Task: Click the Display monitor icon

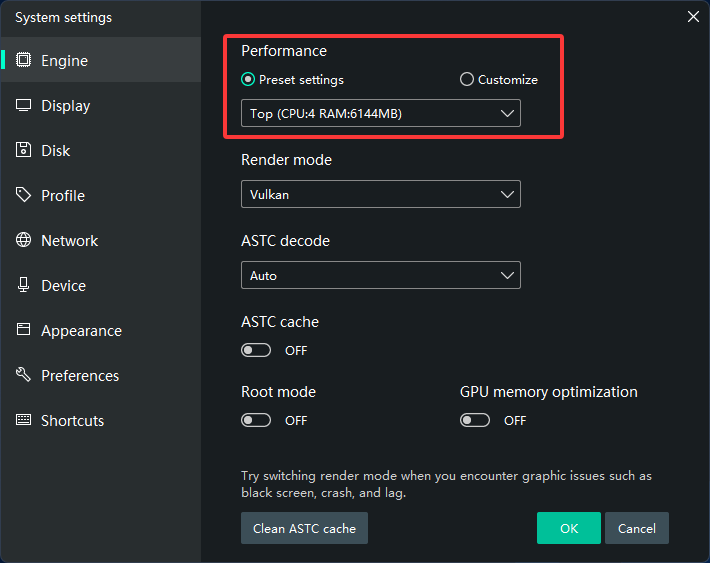Action: click(23, 105)
